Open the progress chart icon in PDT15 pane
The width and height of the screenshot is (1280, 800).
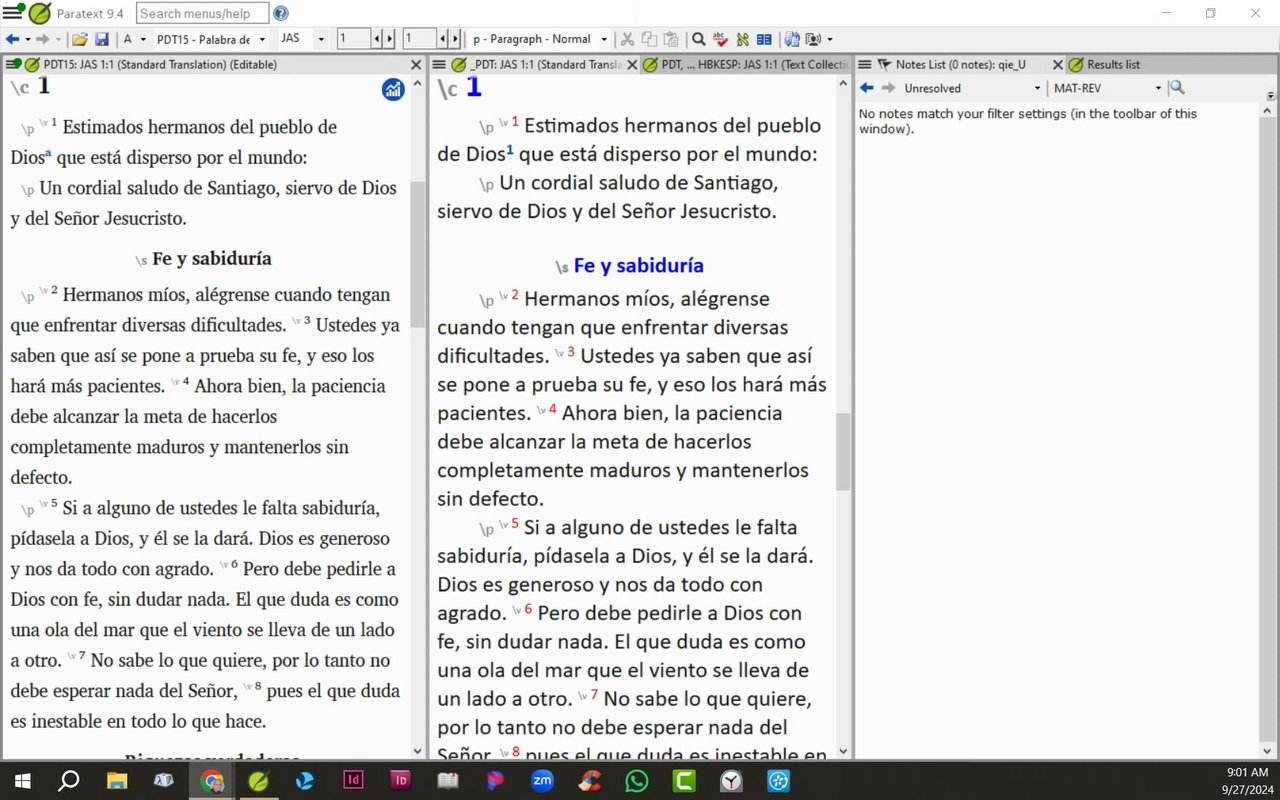coord(393,90)
